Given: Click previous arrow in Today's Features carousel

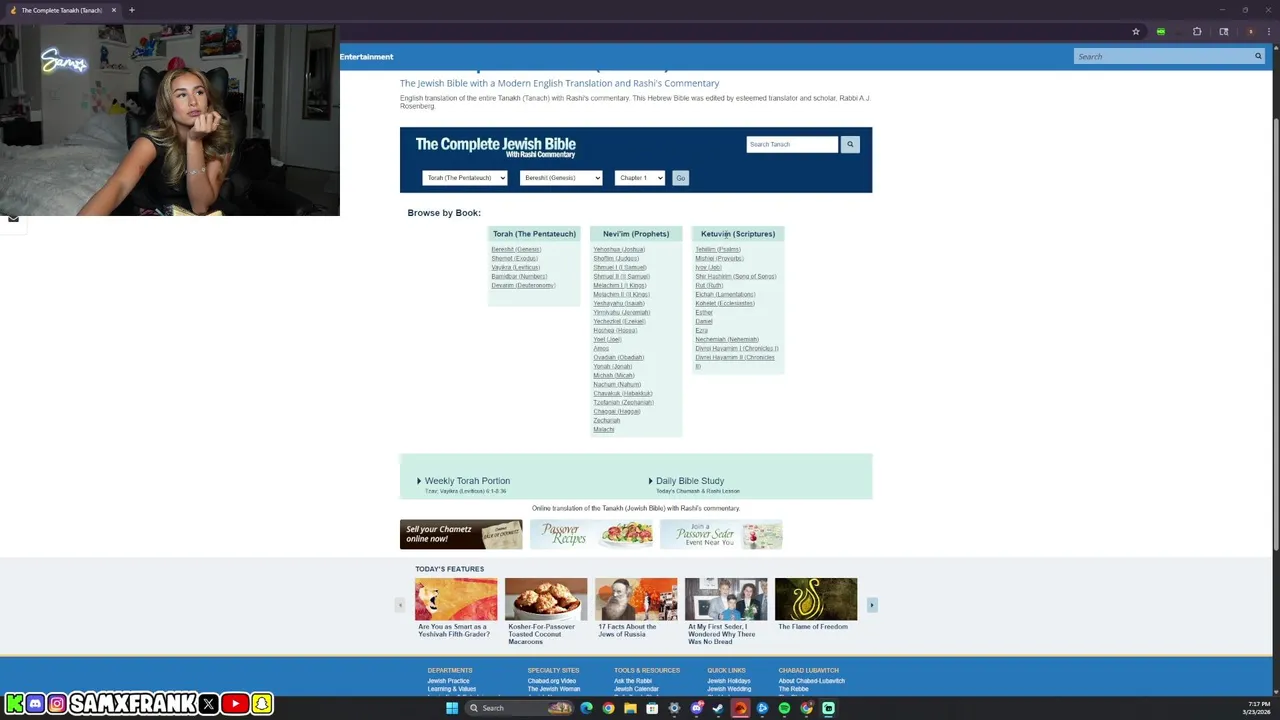Looking at the screenshot, I should [400, 605].
